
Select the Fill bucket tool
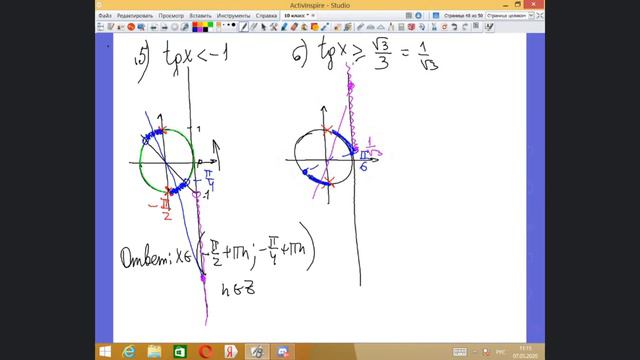[x=304, y=27]
